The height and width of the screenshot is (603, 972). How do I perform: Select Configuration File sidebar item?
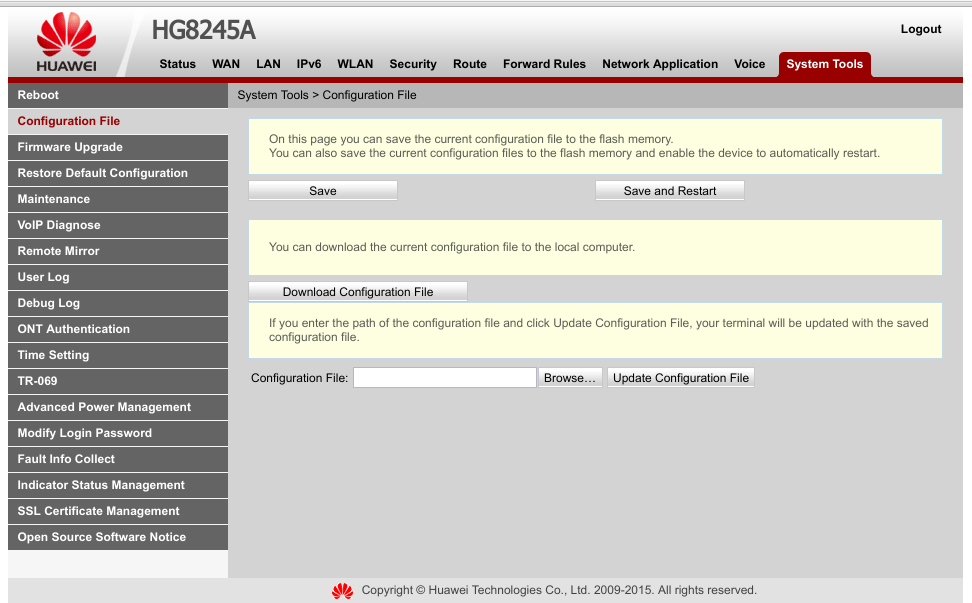pyautogui.click(x=118, y=121)
